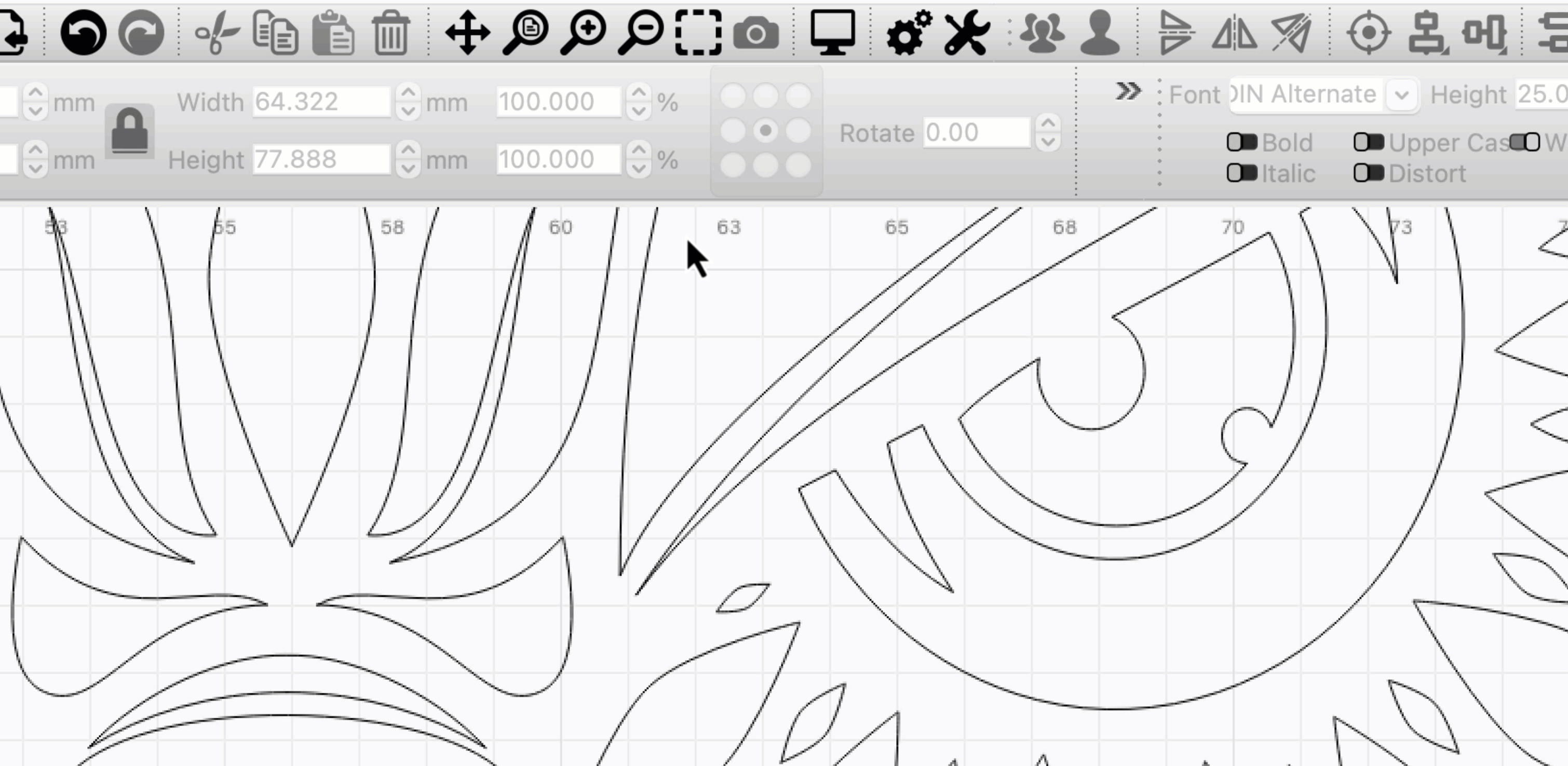
Task: Open the camera capture tool
Action: pyautogui.click(x=755, y=33)
